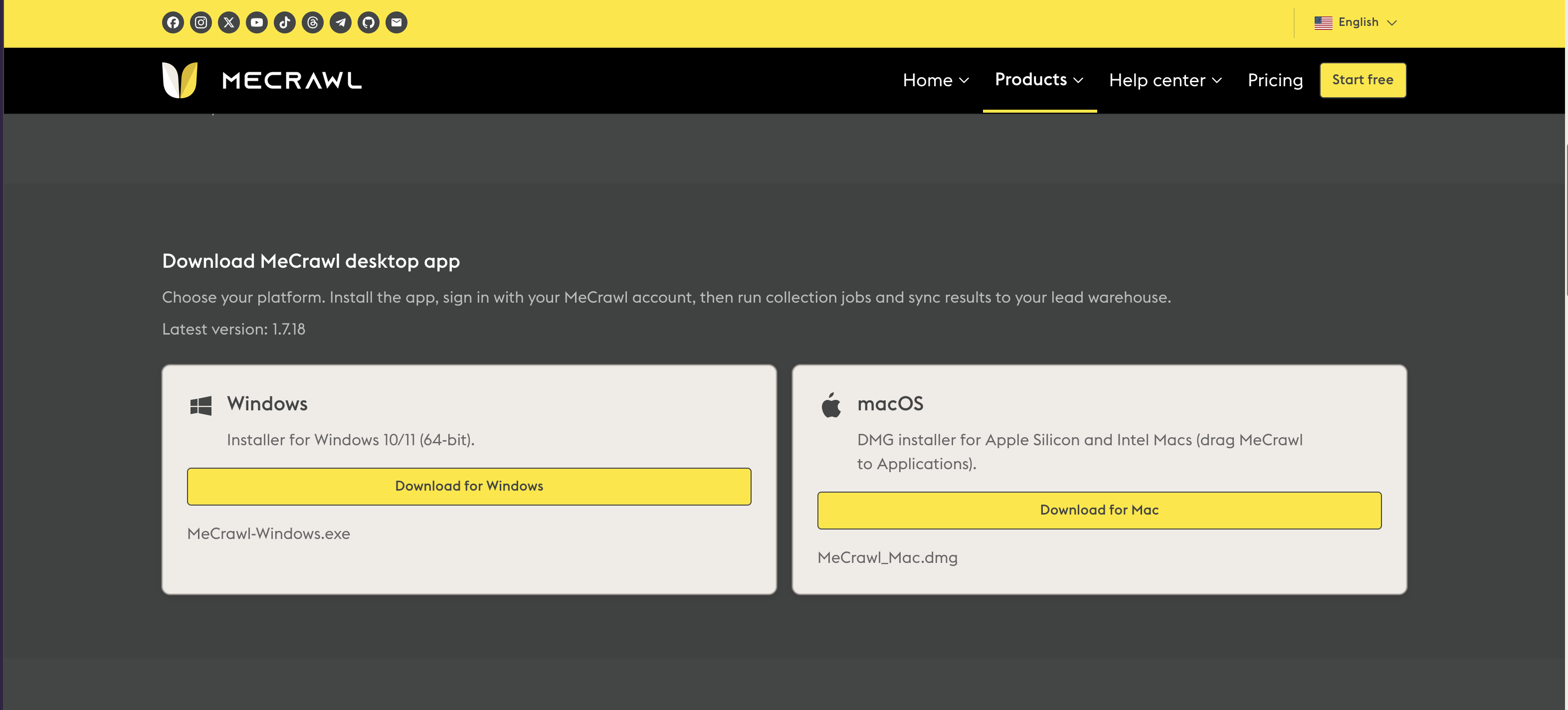This screenshot has height=710, width=1568.
Task: Click the Apple logo icon
Action: pyautogui.click(x=831, y=404)
